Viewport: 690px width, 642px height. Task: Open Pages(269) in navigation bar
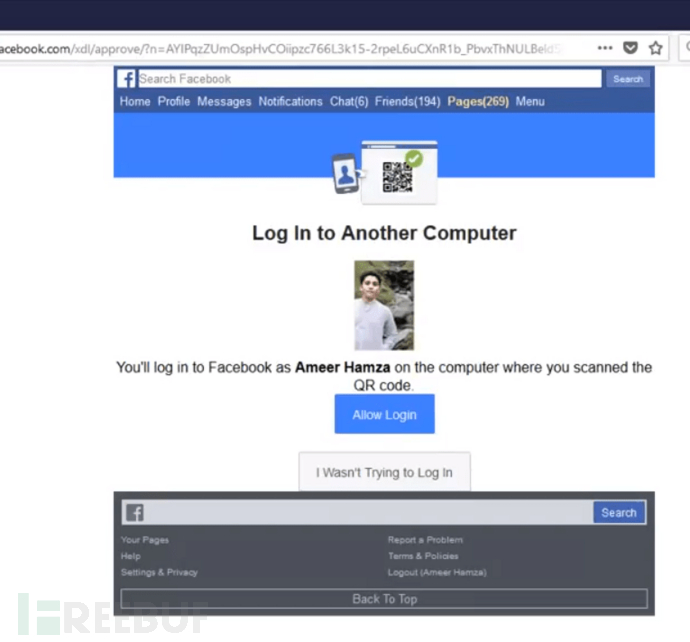coord(478,102)
